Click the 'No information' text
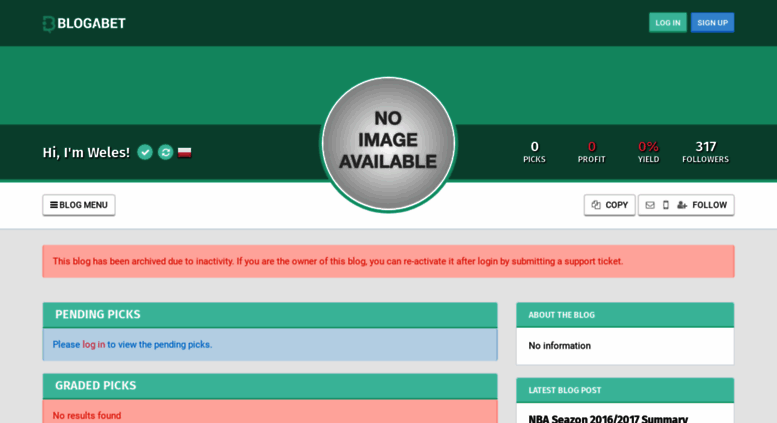Viewport: 777px width, 423px height. click(x=559, y=346)
